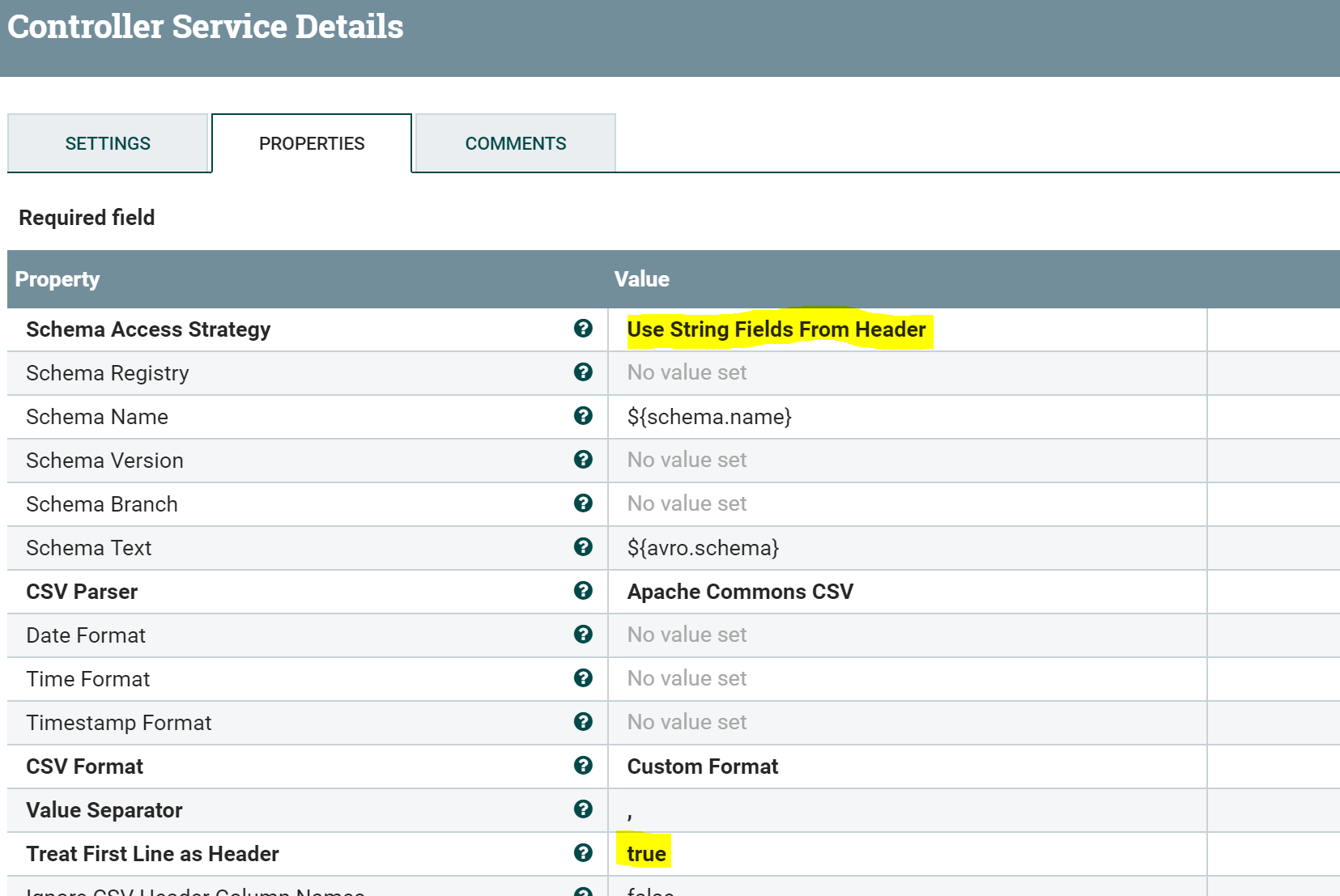Open help for Value Separator property
Viewport: 1340px width, 896px height.
coord(584,809)
